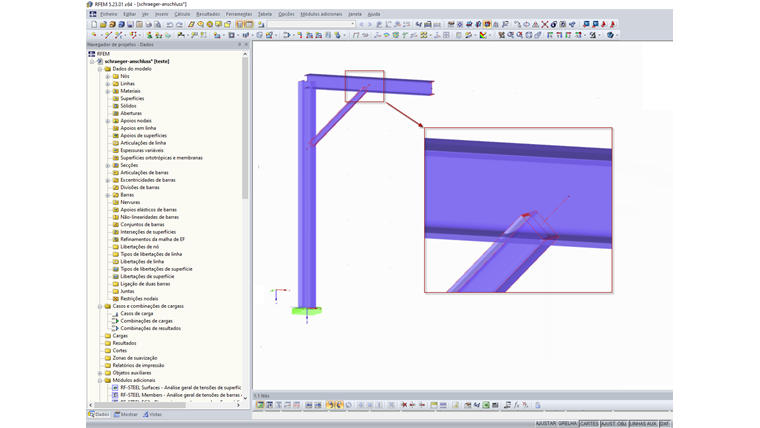
Task: Click the Redo arrow icon
Action: 179,24
